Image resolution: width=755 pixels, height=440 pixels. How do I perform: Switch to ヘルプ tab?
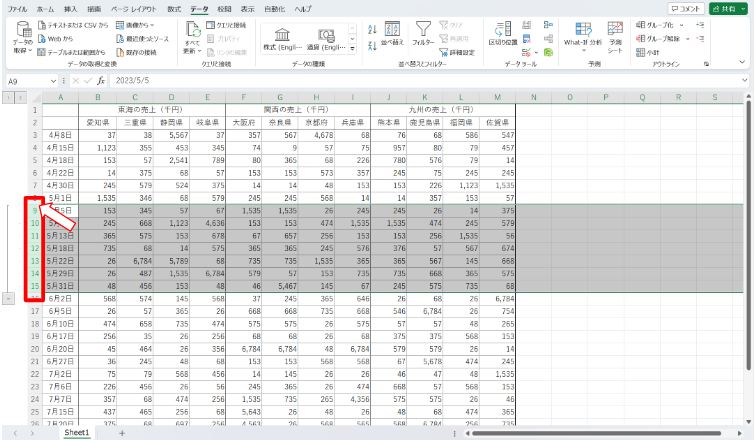click(303, 9)
